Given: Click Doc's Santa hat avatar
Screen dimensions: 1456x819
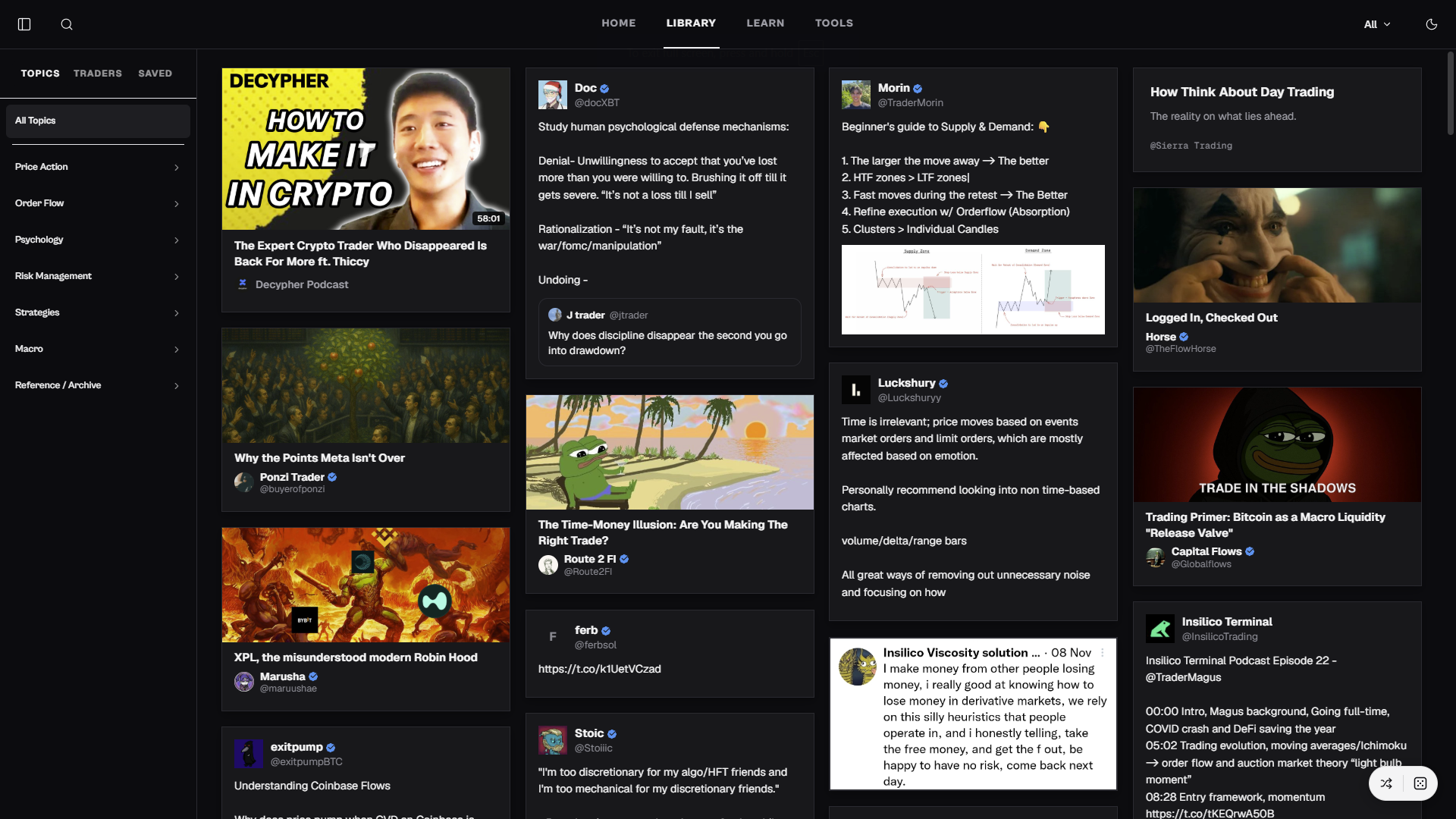Looking at the screenshot, I should [553, 95].
